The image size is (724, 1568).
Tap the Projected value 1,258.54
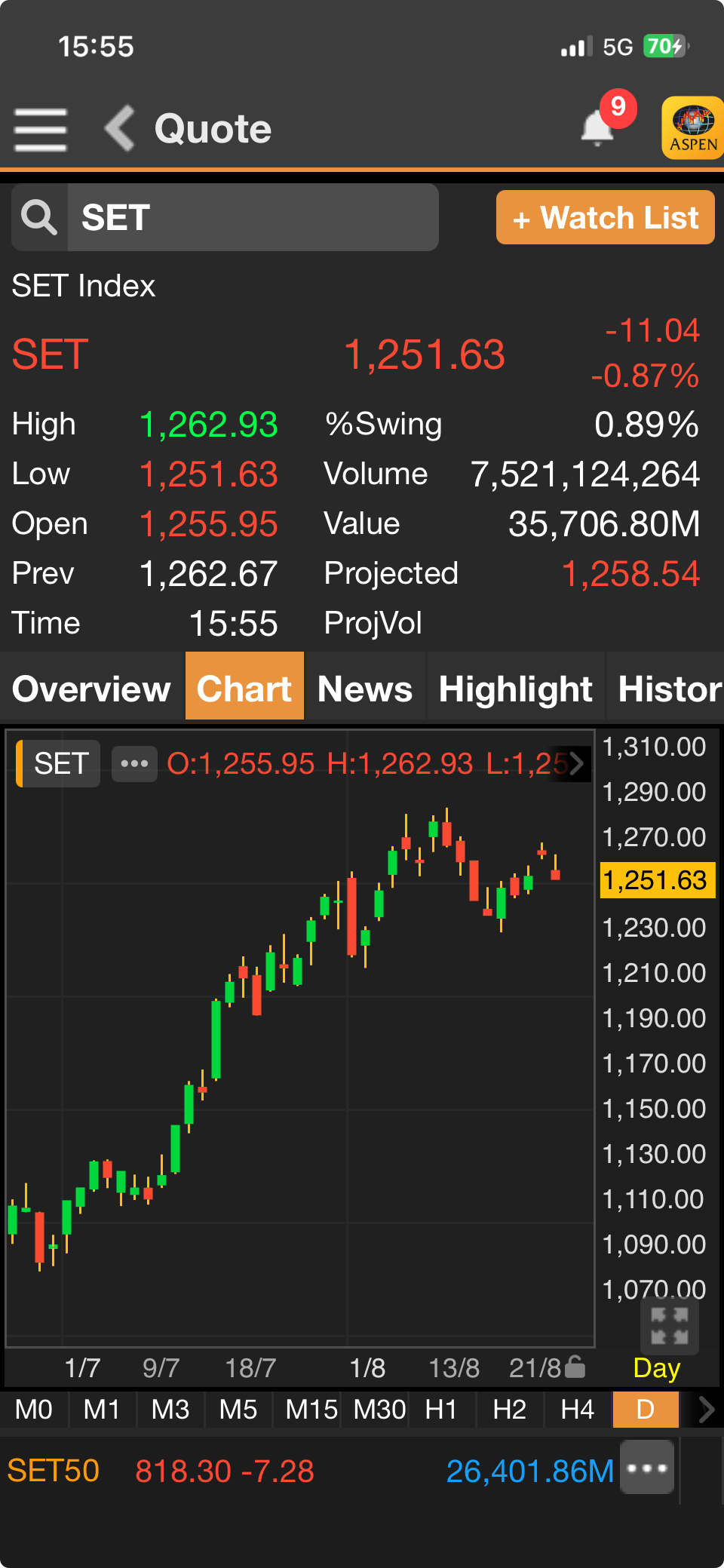click(630, 574)
